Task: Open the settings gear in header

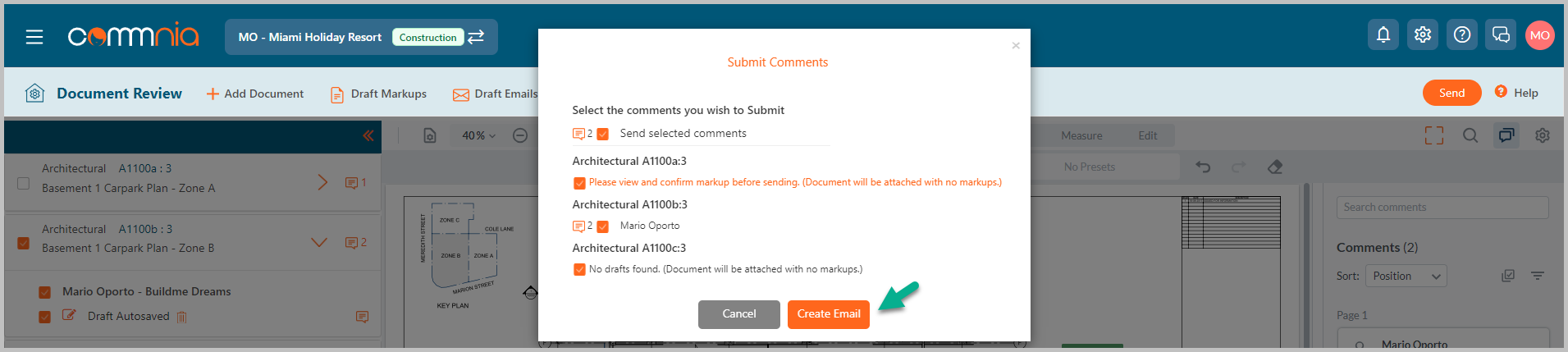Action: [1423, 34]
